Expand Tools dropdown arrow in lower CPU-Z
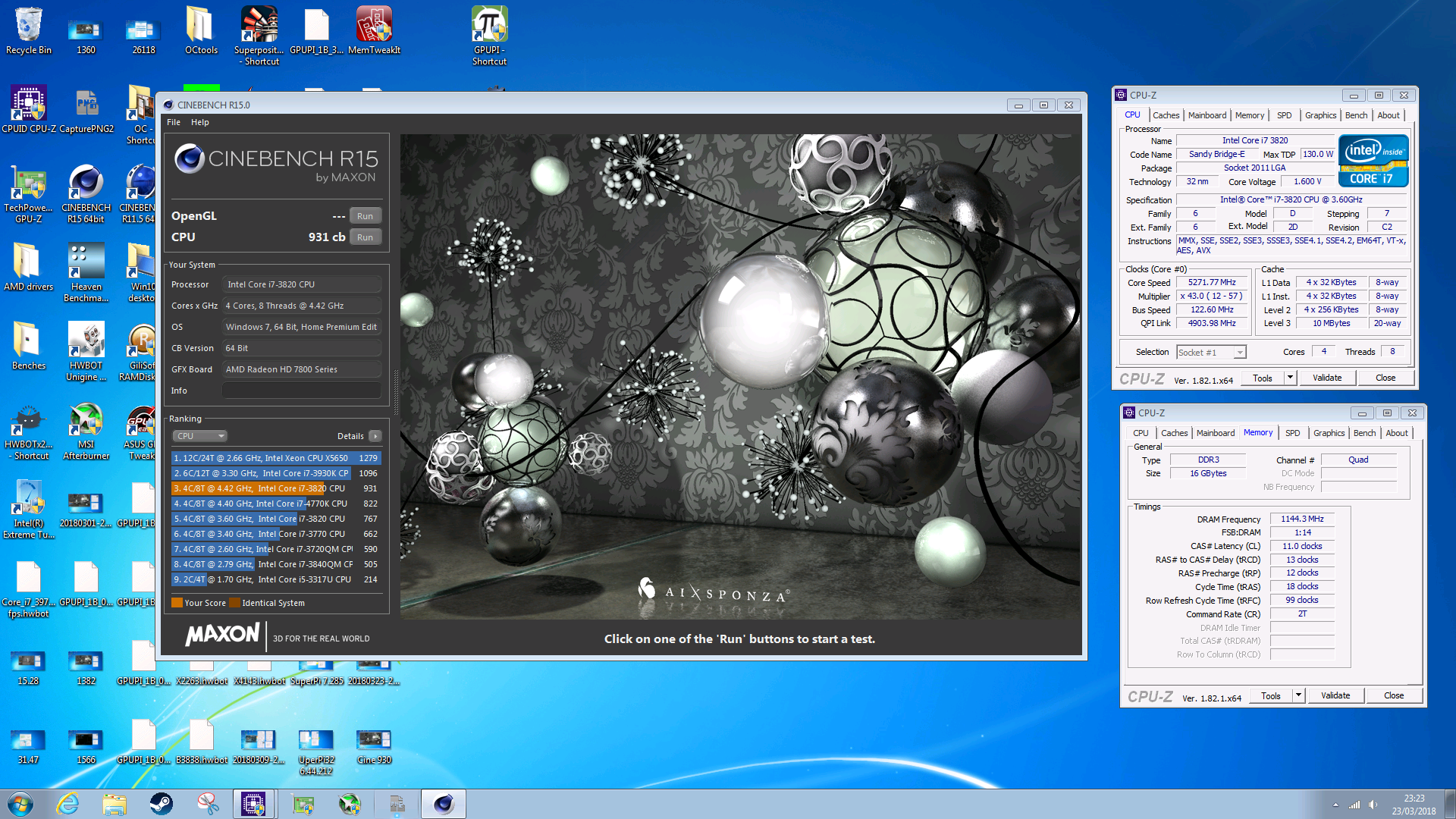 1298,695
